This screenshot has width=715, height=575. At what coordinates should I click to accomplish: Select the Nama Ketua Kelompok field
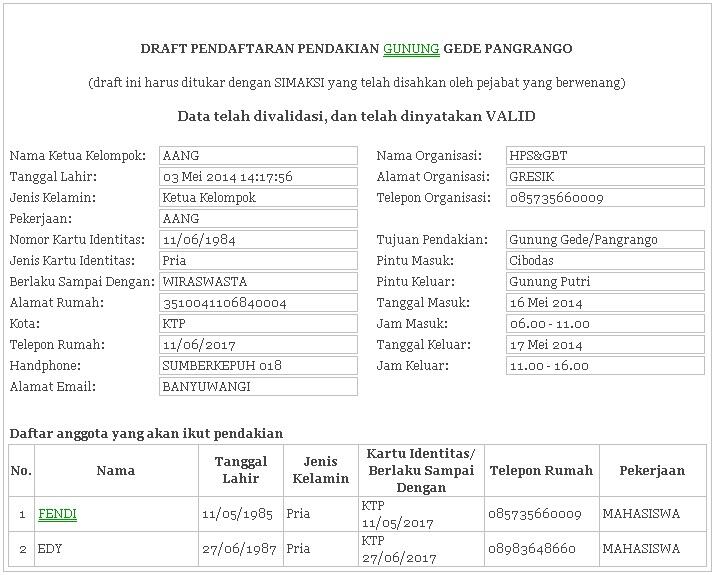pyautogui.click(x=258, y=155)
